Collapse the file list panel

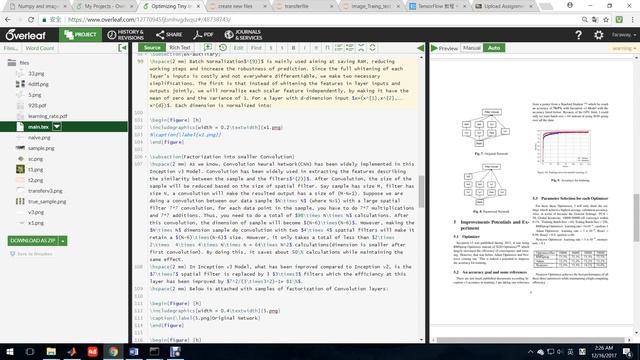tap(122, 48)
